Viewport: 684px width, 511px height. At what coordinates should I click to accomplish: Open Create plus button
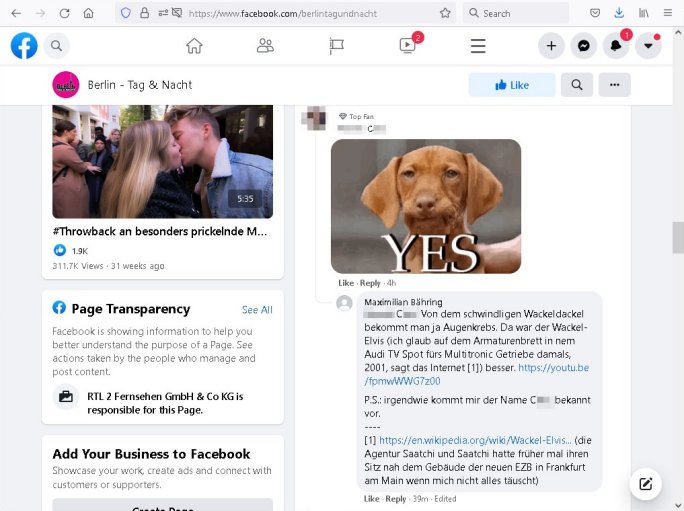551,45
